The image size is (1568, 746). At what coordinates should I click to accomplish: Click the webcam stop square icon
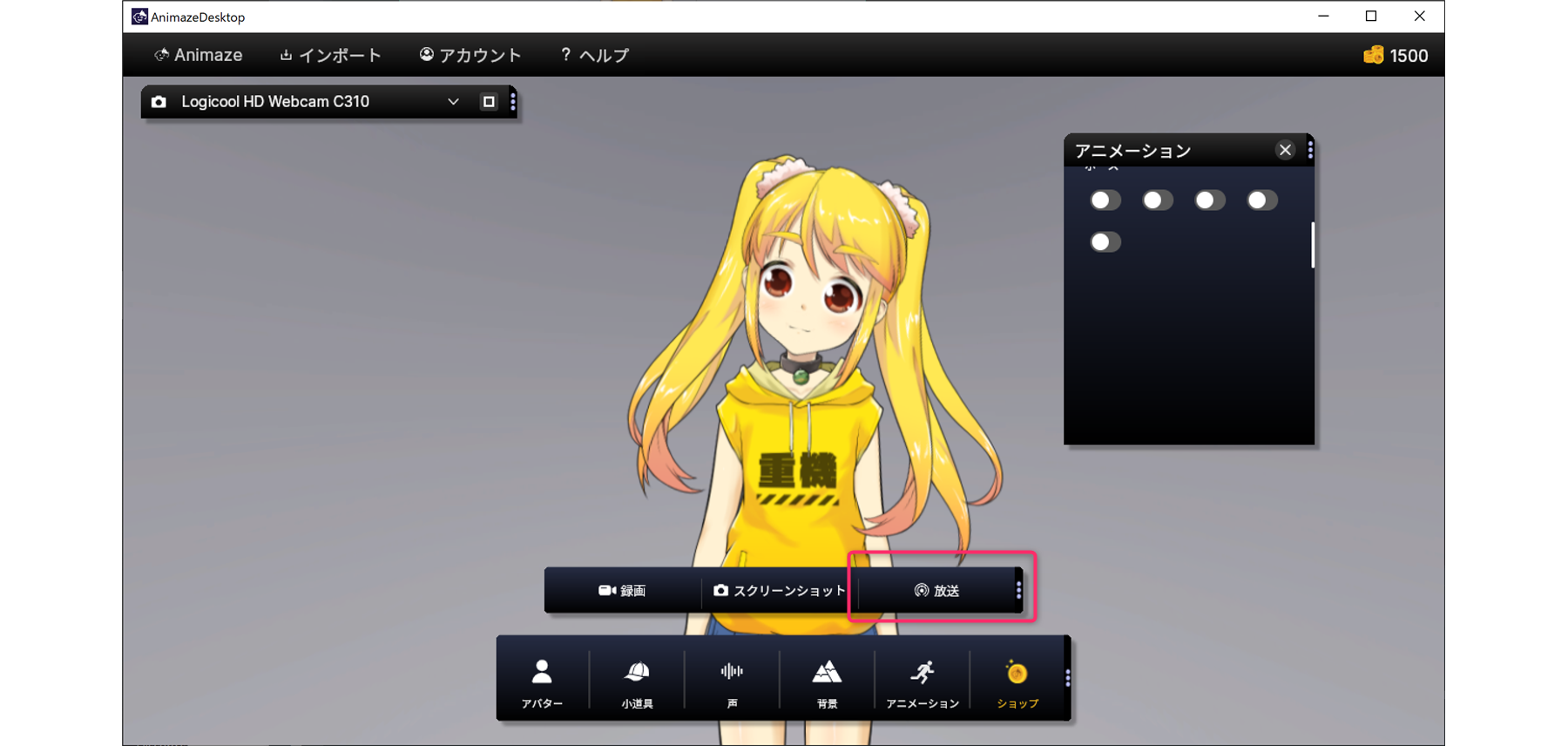489,102
